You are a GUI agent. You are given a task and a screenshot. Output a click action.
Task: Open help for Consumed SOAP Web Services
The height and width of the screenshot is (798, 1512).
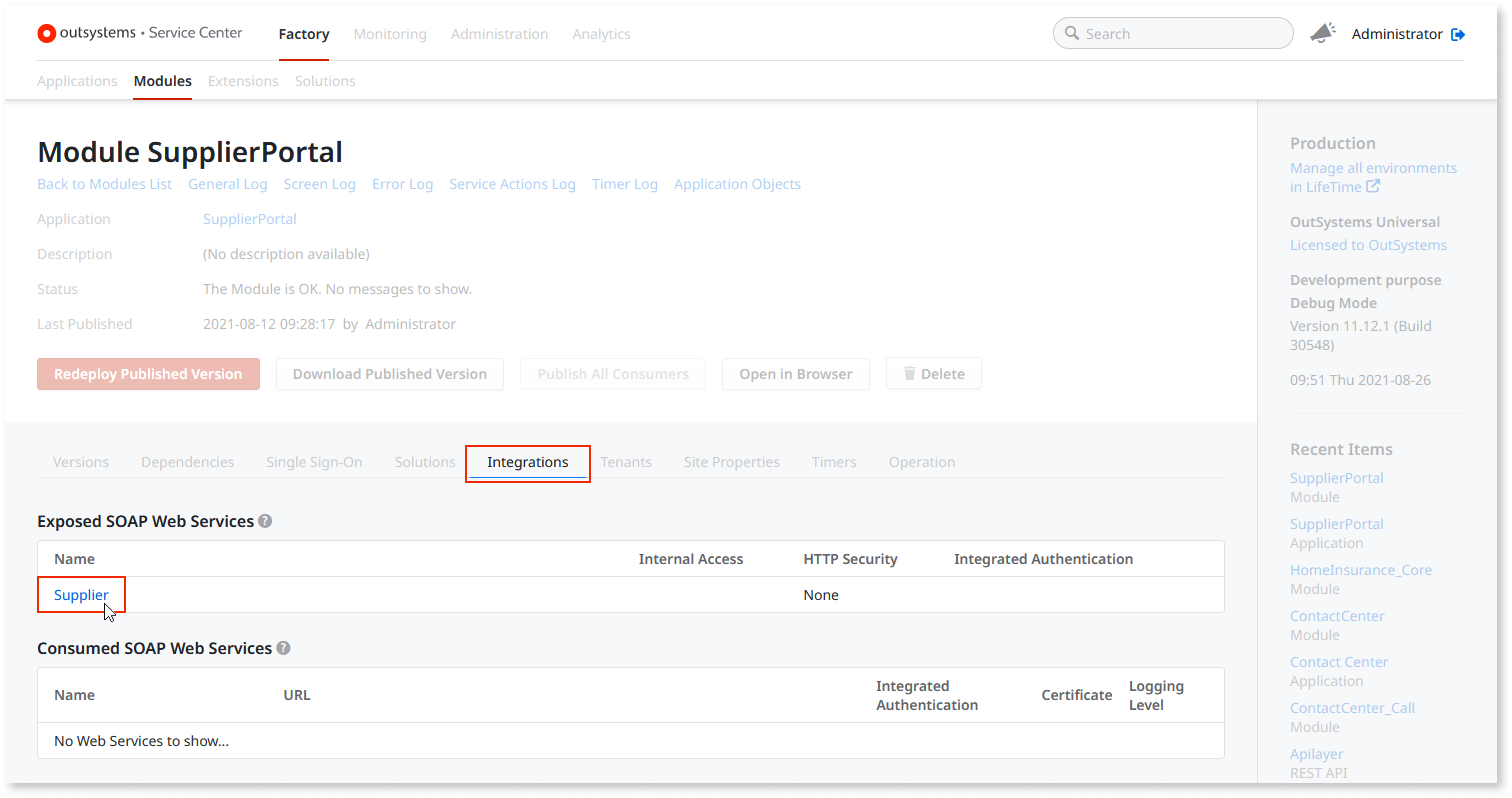(283, 648)
